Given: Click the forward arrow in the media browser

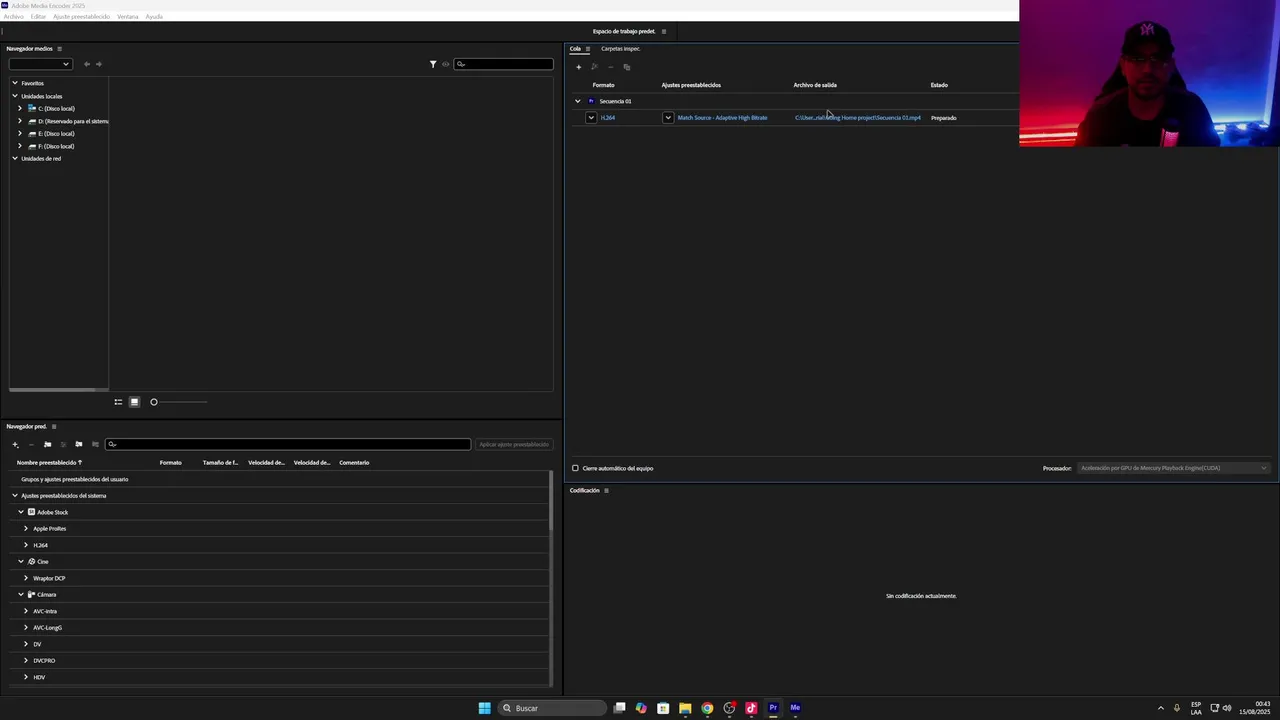Looking at the screenshot, I should click(x=98, y=64).
